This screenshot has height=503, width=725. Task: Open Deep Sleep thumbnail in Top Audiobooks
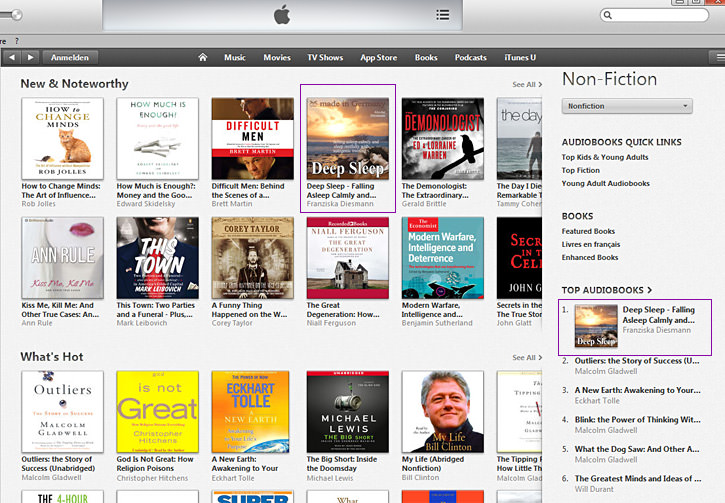tap(596, 326)
